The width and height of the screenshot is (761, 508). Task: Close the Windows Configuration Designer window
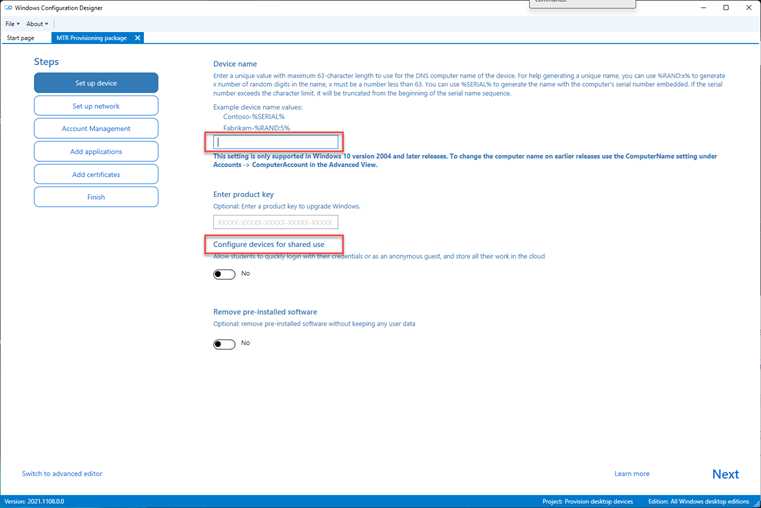tap(749, 8)
